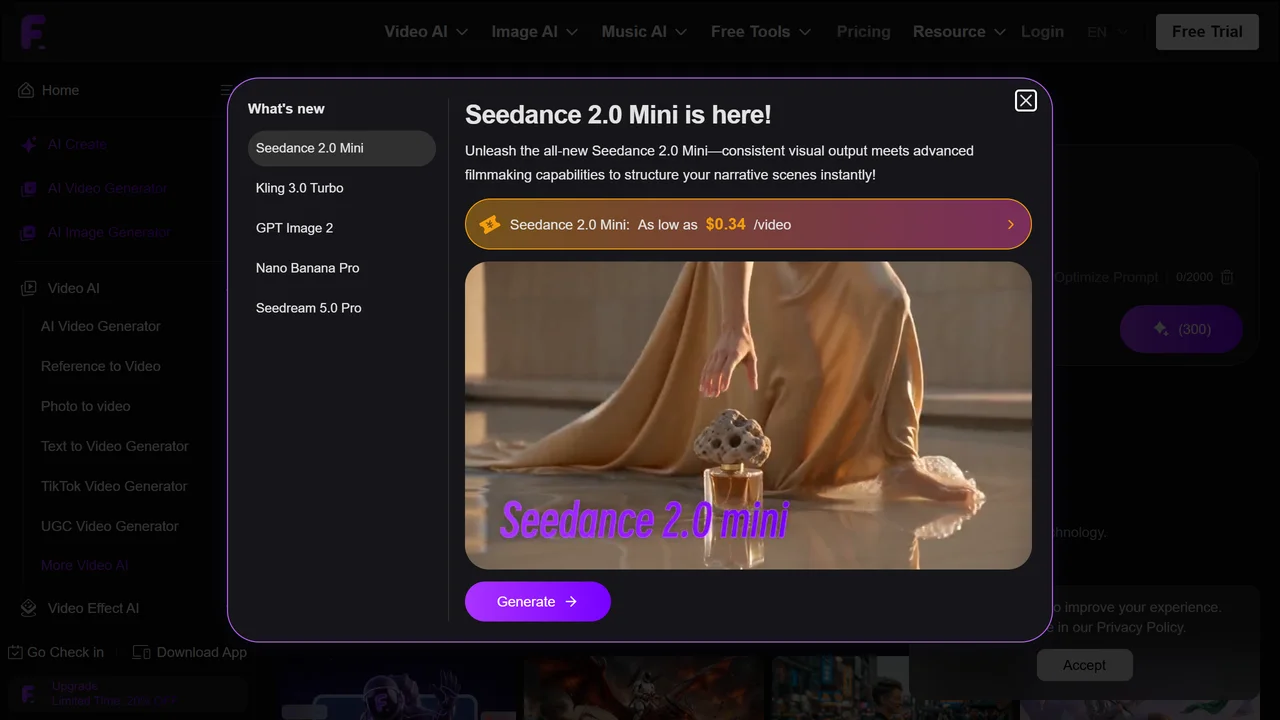This screenshot has height=720, width=1280.
Task: Open the Image AI dropdown menu
Action: click(535, 32)
